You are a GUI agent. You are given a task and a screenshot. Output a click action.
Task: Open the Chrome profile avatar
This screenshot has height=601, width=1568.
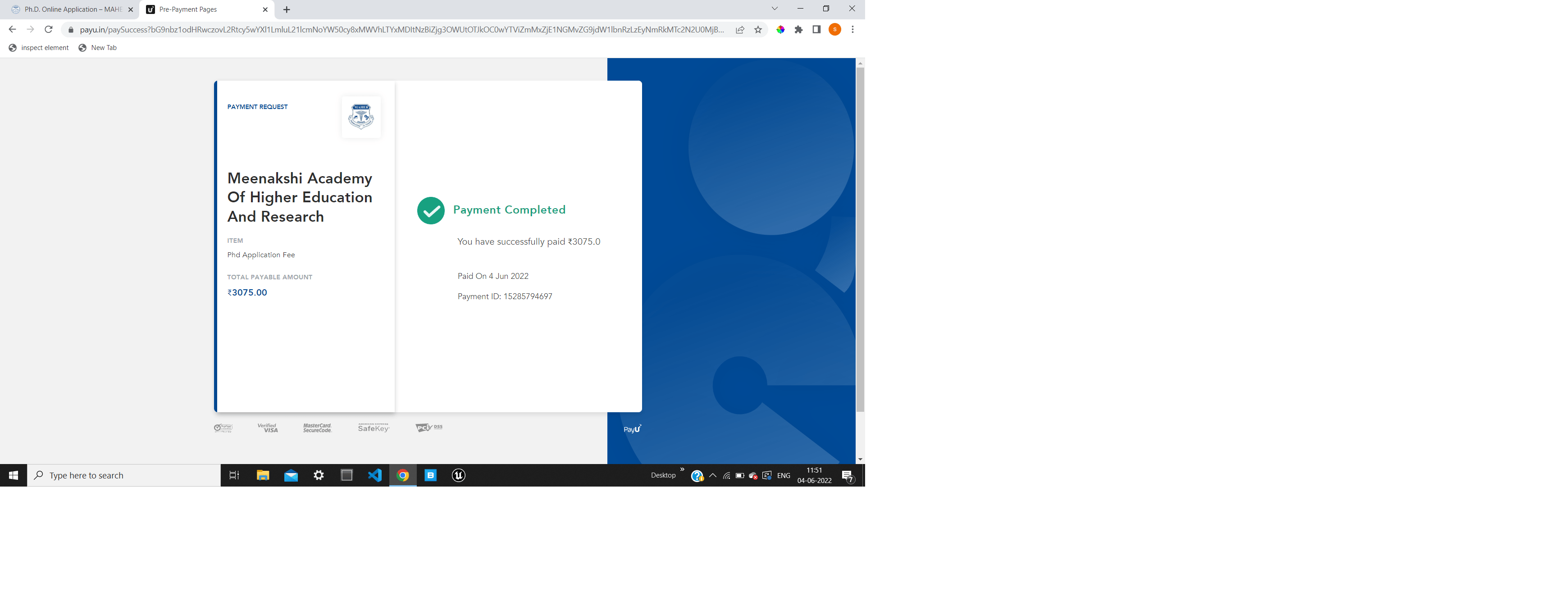click(835, 29)
